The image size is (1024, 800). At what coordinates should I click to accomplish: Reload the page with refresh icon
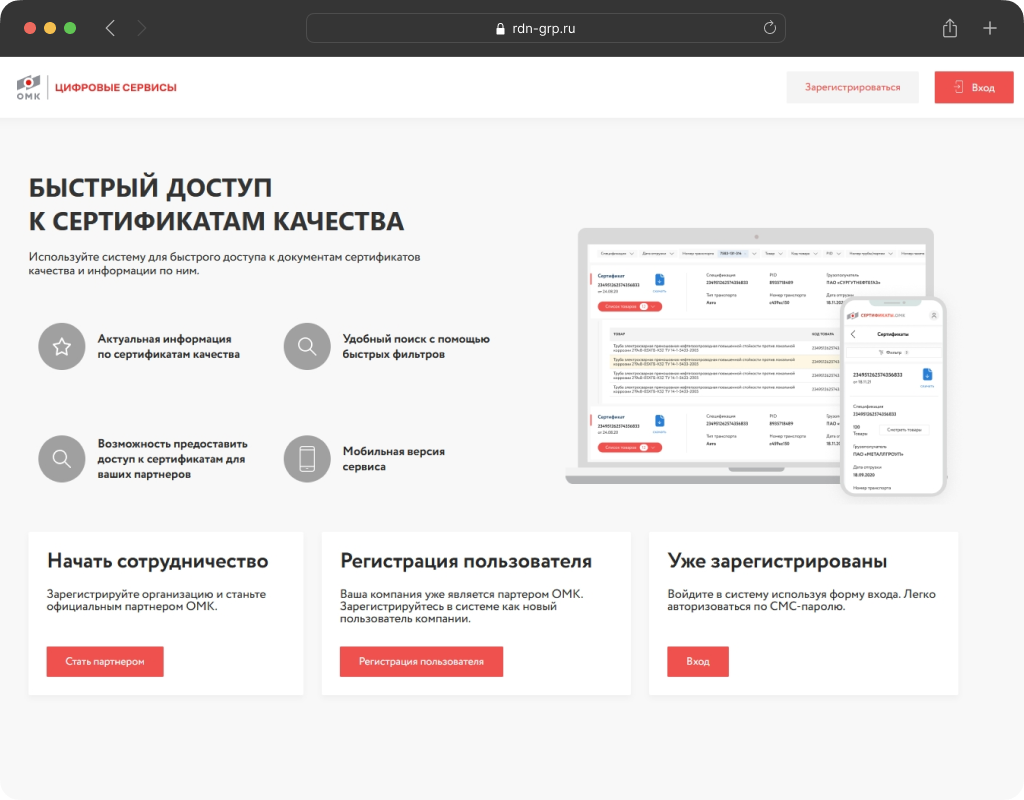click(x=769, y=27)
